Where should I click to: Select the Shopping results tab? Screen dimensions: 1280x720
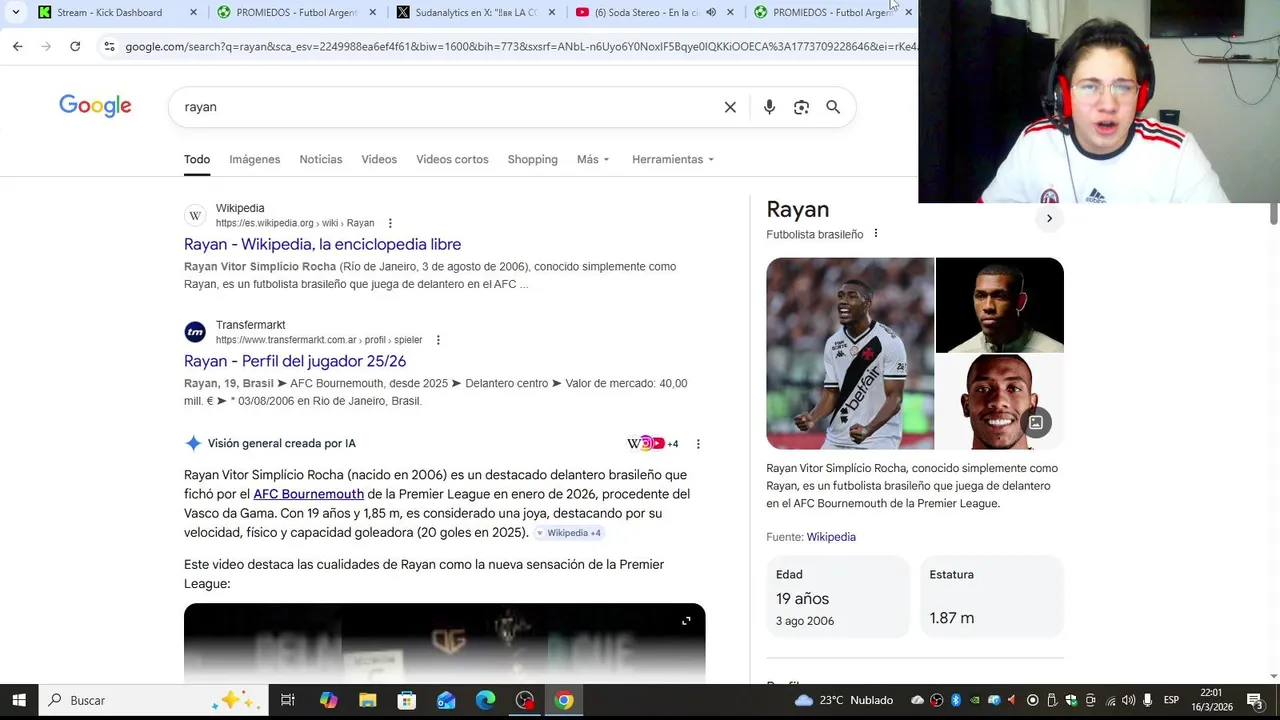533,159
